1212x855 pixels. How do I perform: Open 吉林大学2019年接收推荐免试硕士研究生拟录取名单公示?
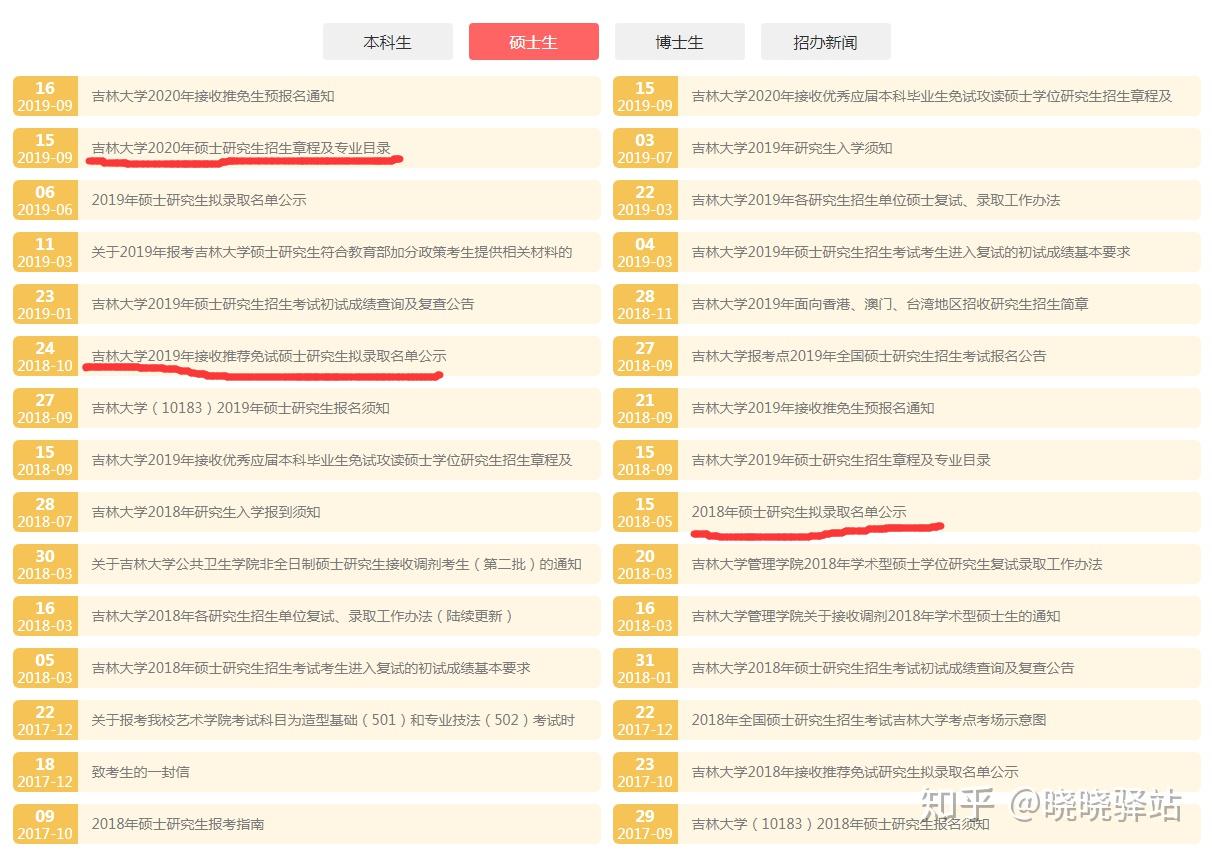pos(265,356)
